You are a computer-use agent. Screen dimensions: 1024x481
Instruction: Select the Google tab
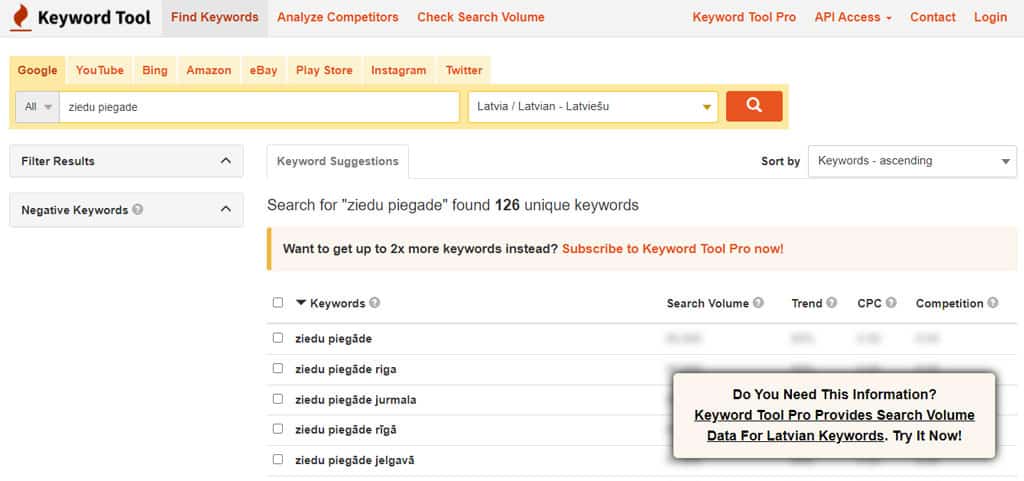pos(37,70)
